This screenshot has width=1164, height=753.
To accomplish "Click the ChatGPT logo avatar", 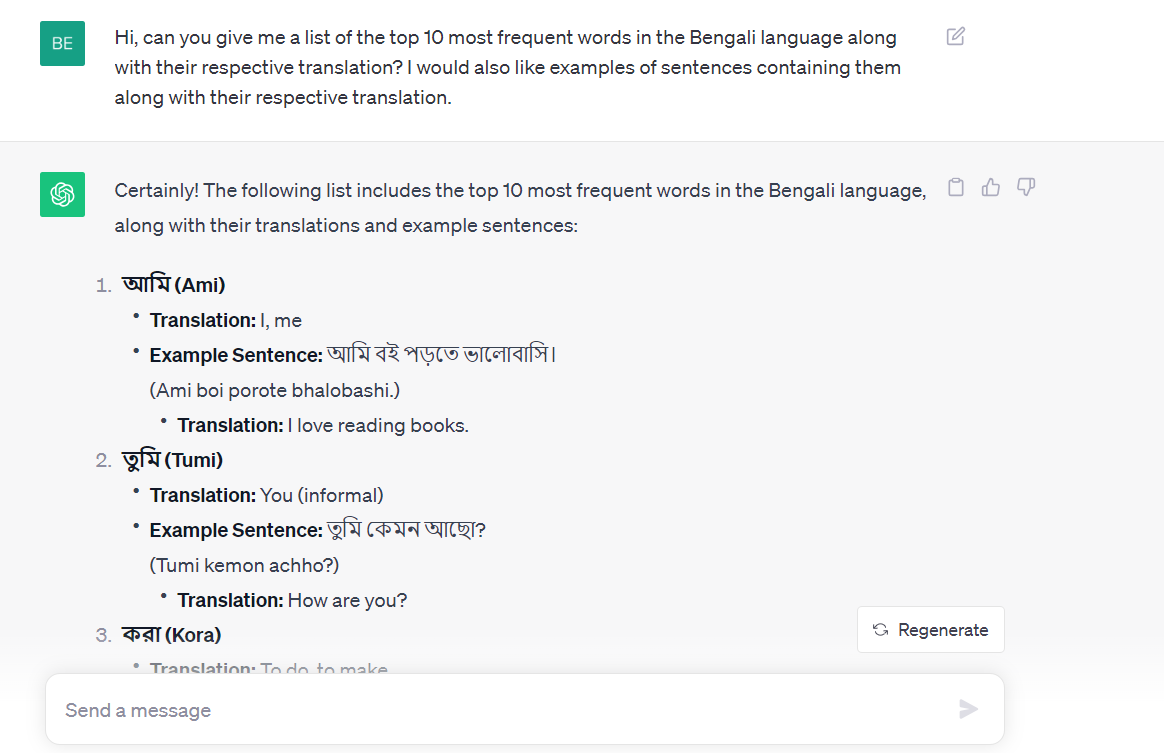I will pos(62,194).
